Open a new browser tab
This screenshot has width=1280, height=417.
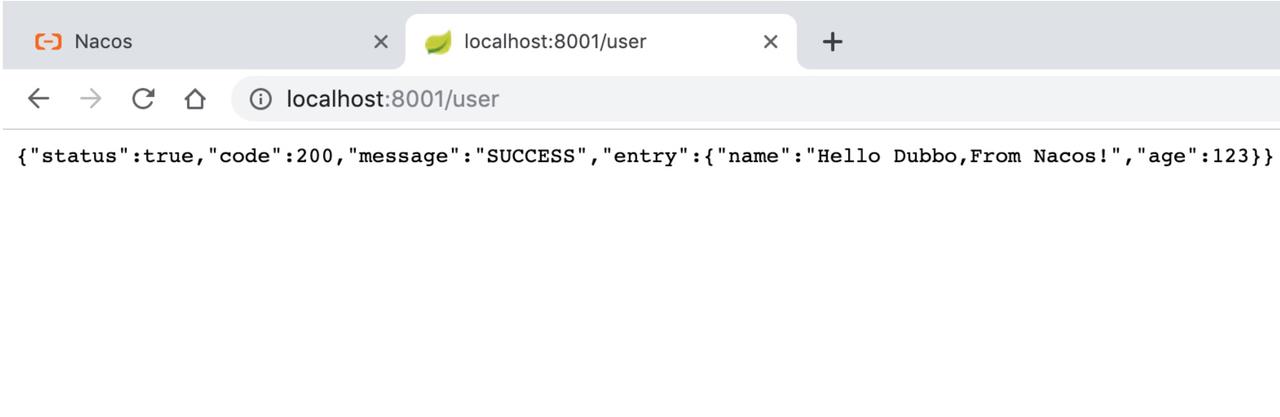point(832,41)
